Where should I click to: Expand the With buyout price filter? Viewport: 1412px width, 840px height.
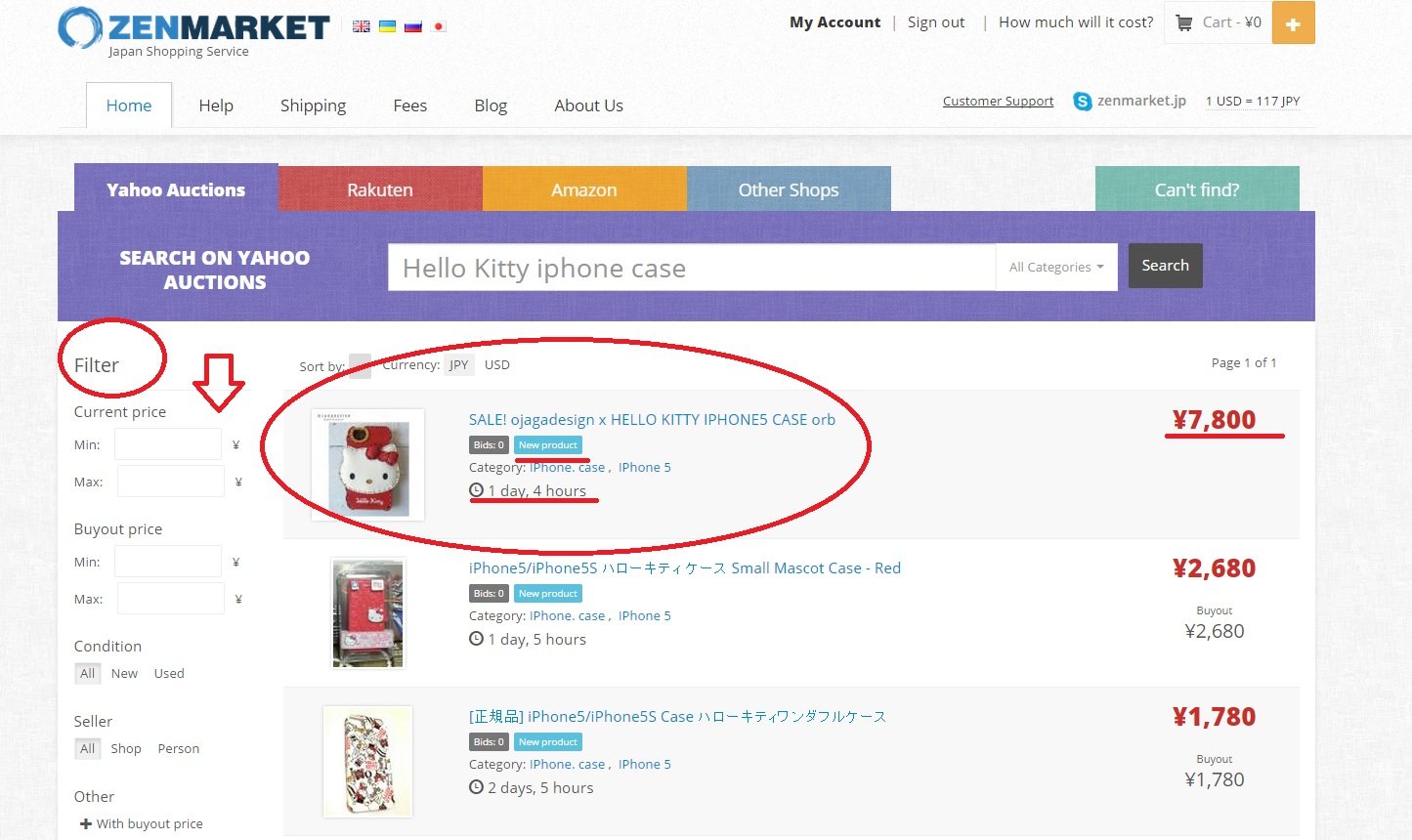coord(140,823)
